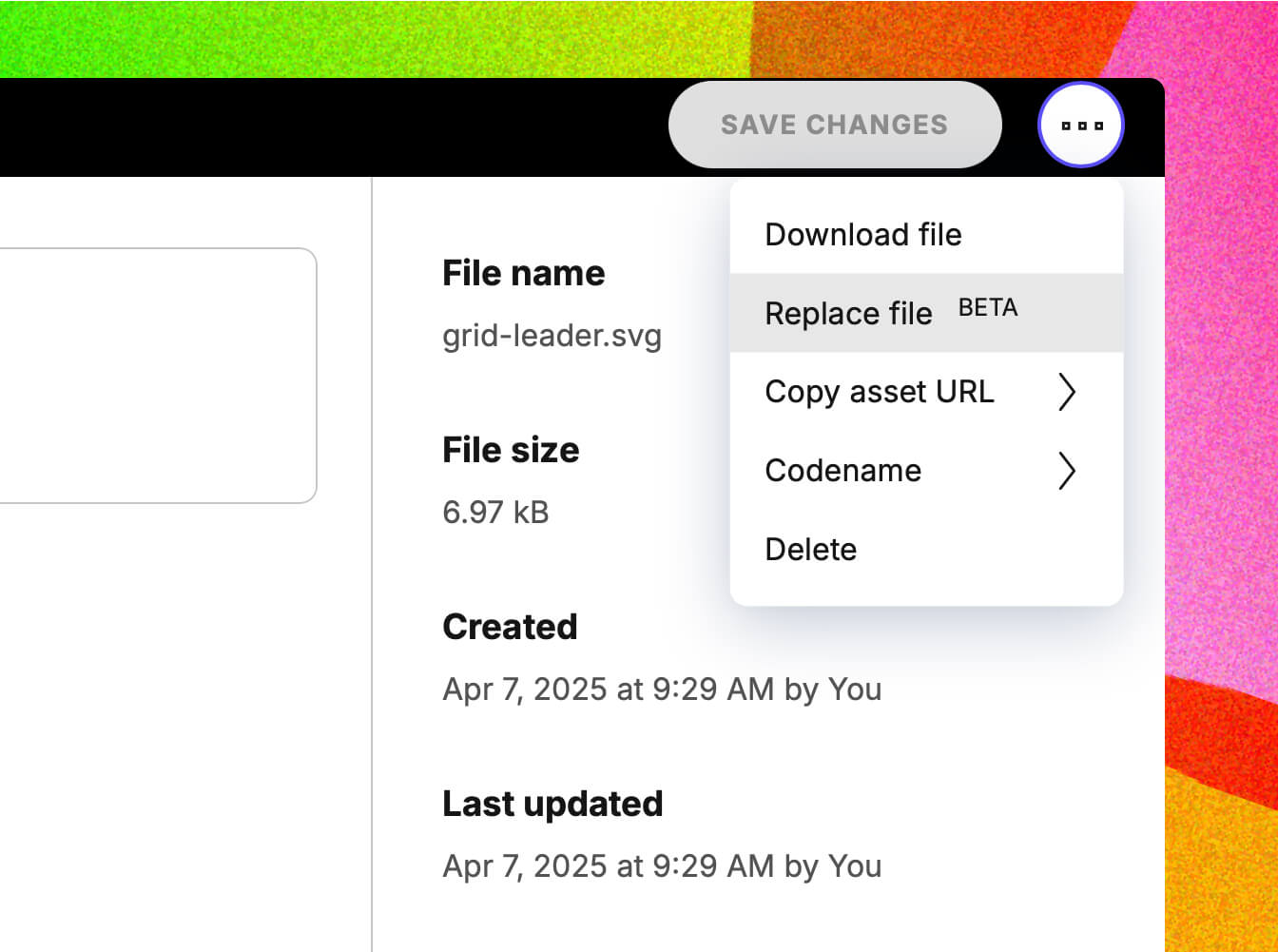Select the 6.97 kB file size value

(495, 513)
